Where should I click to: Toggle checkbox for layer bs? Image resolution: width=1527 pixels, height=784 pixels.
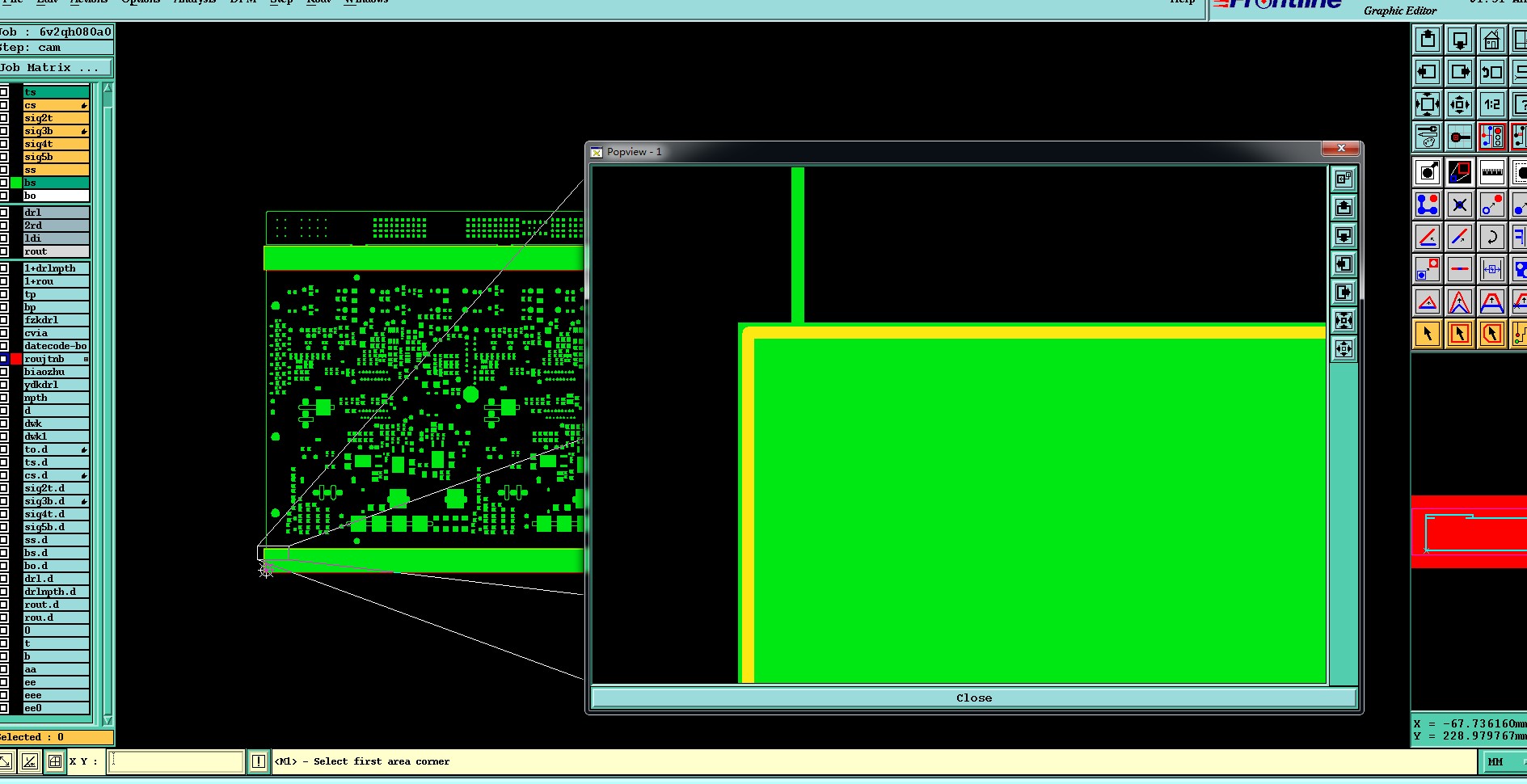4,183
